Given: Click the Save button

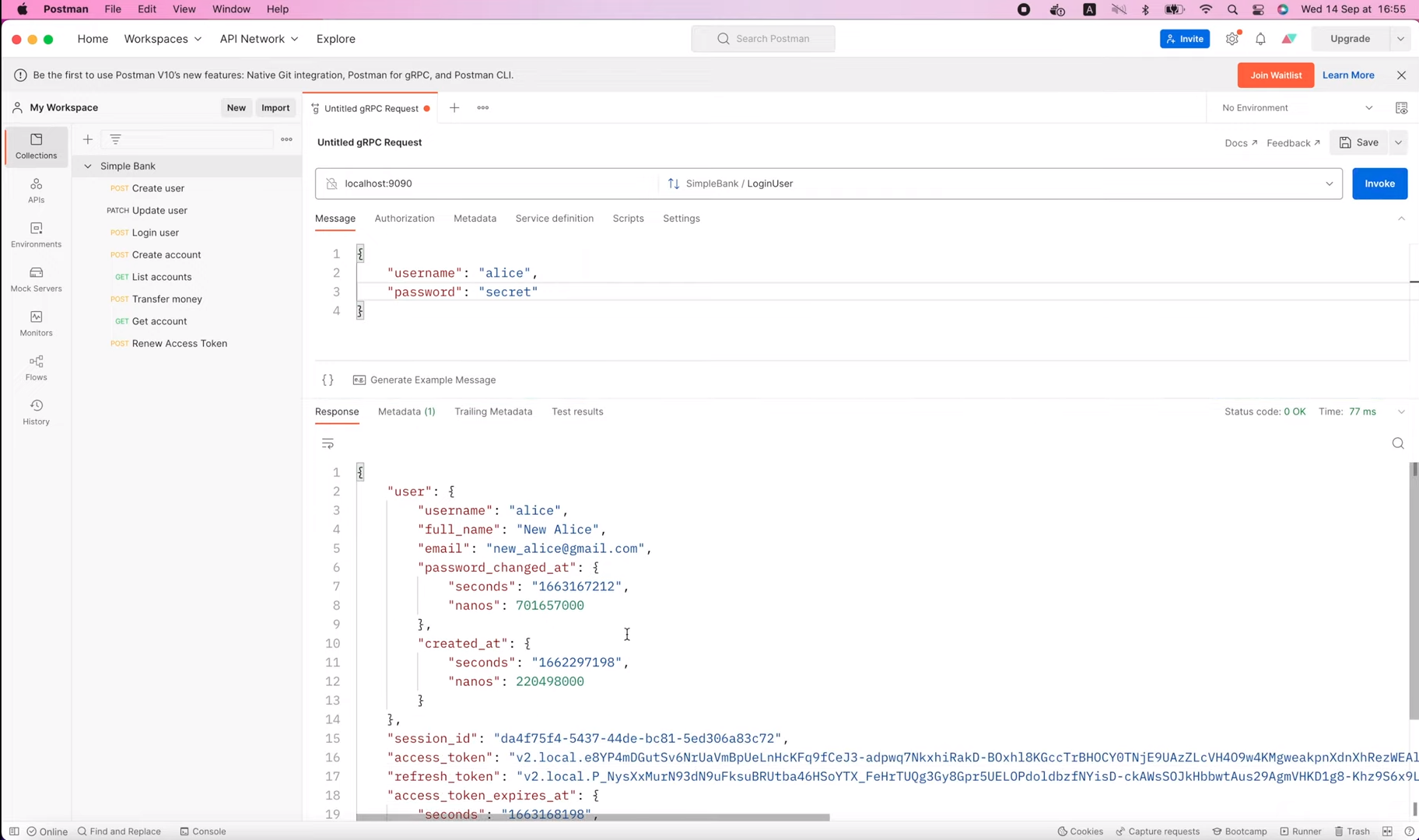Looking at the screenshot, I should point(1359,142).
